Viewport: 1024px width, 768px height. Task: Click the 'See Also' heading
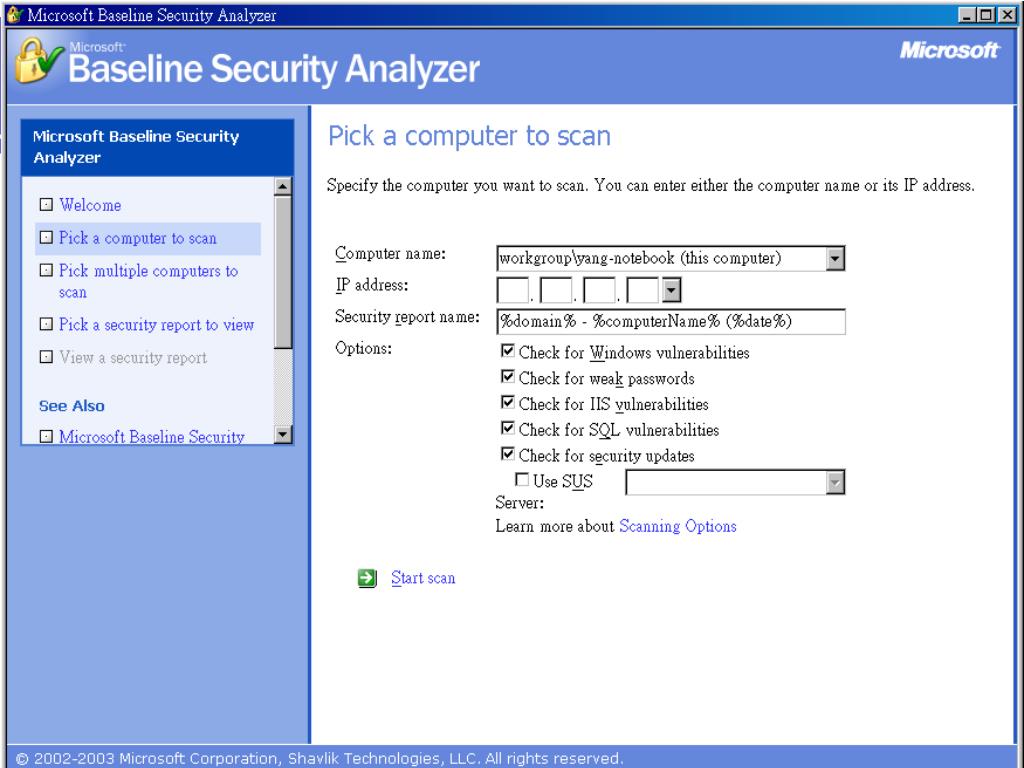tap(72, 406)
